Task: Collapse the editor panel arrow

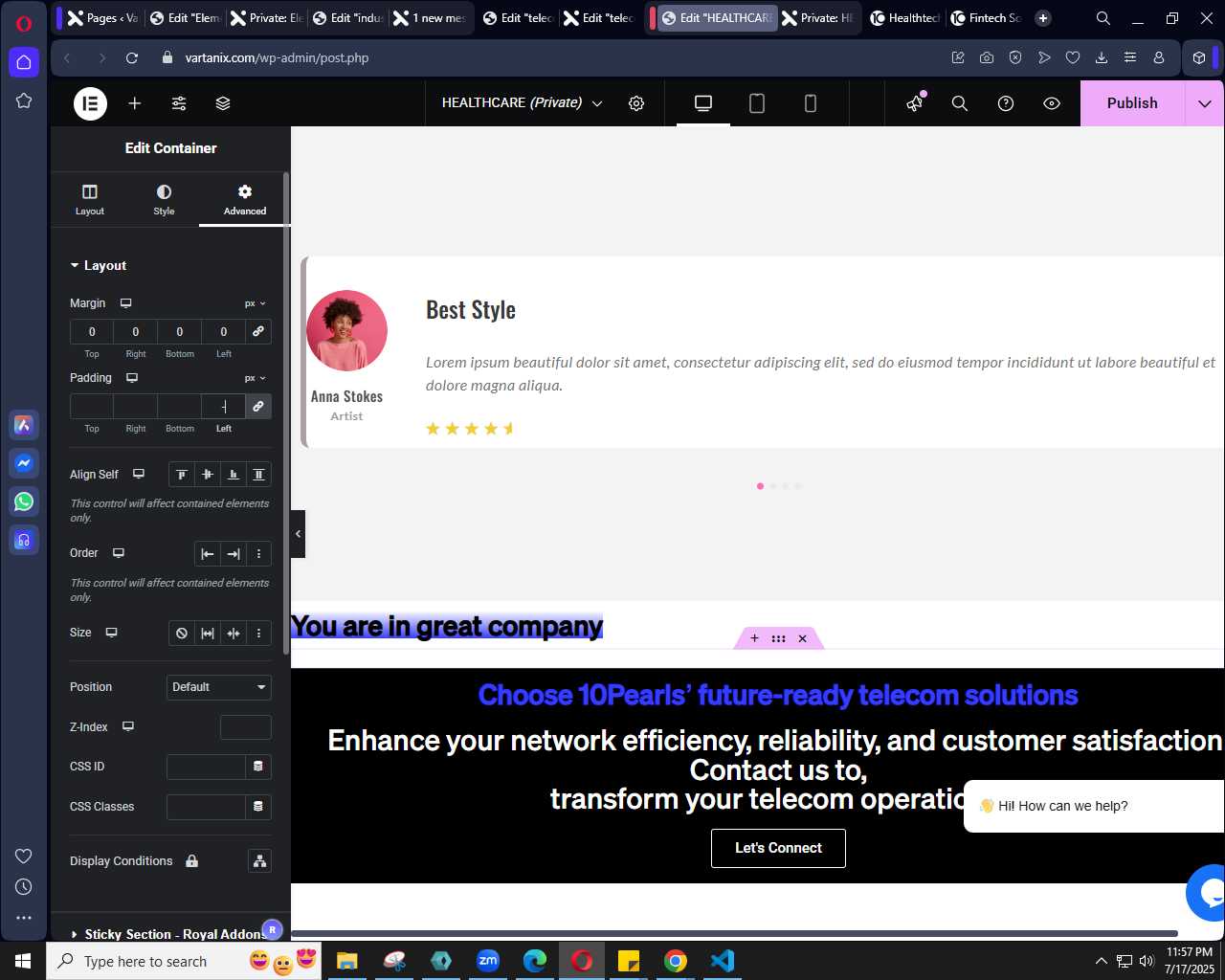Action: click(x=298, y=534)
